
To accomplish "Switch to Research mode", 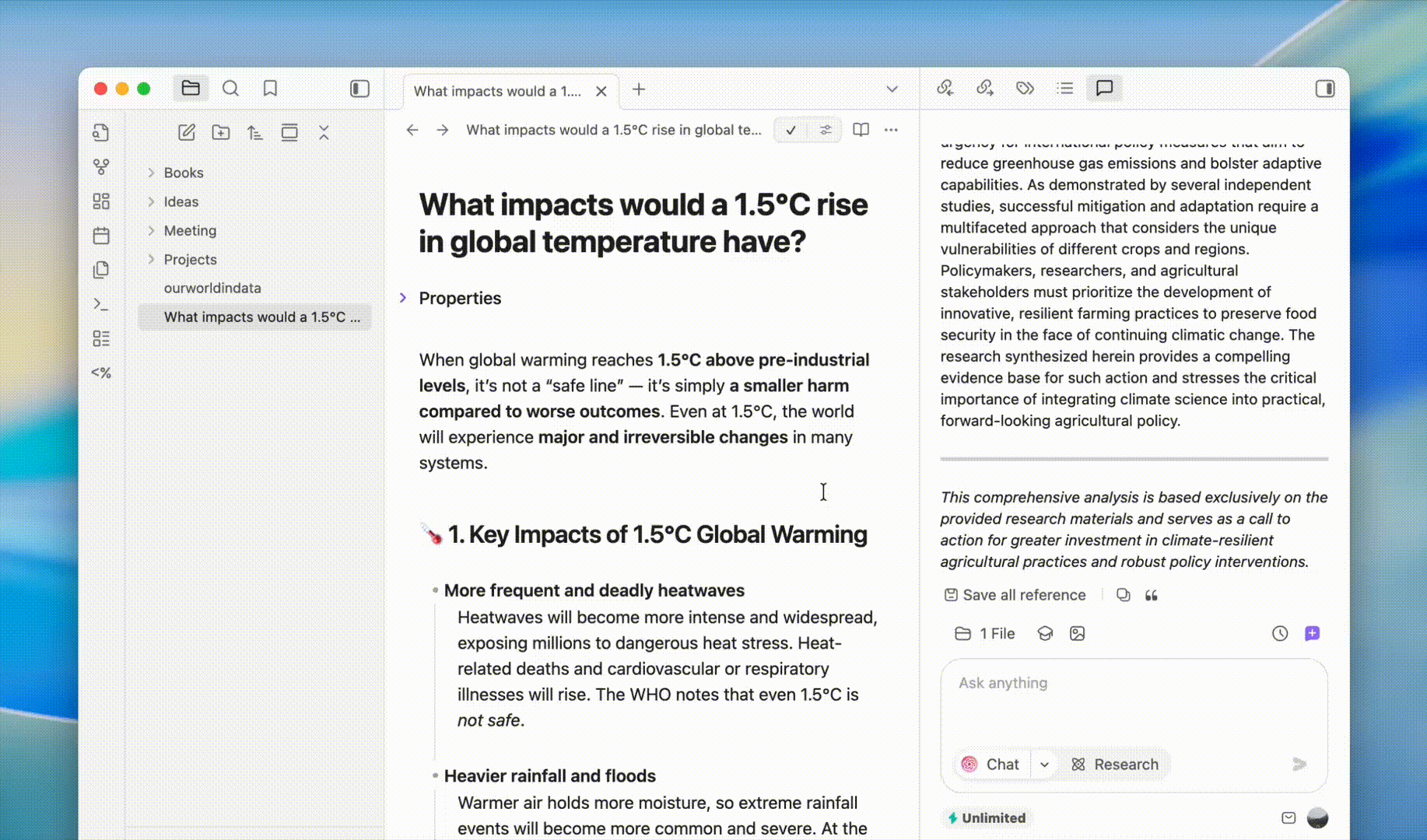I will point(1115,765).
